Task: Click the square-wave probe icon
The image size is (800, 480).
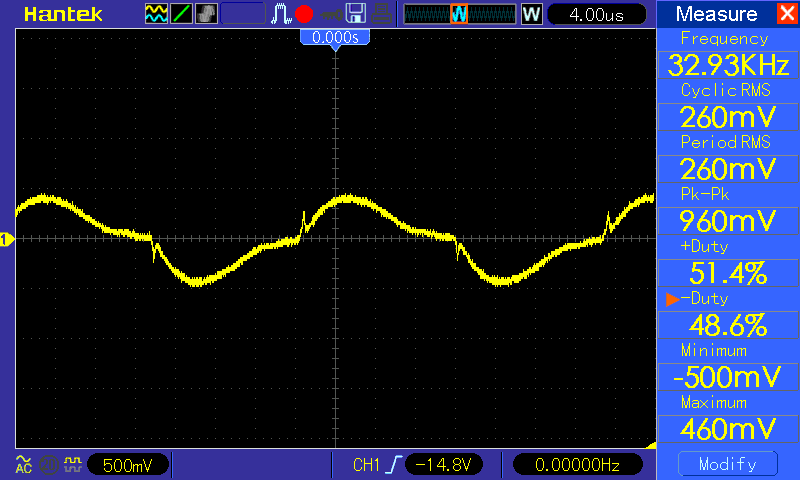Action: tap(73, 464)
